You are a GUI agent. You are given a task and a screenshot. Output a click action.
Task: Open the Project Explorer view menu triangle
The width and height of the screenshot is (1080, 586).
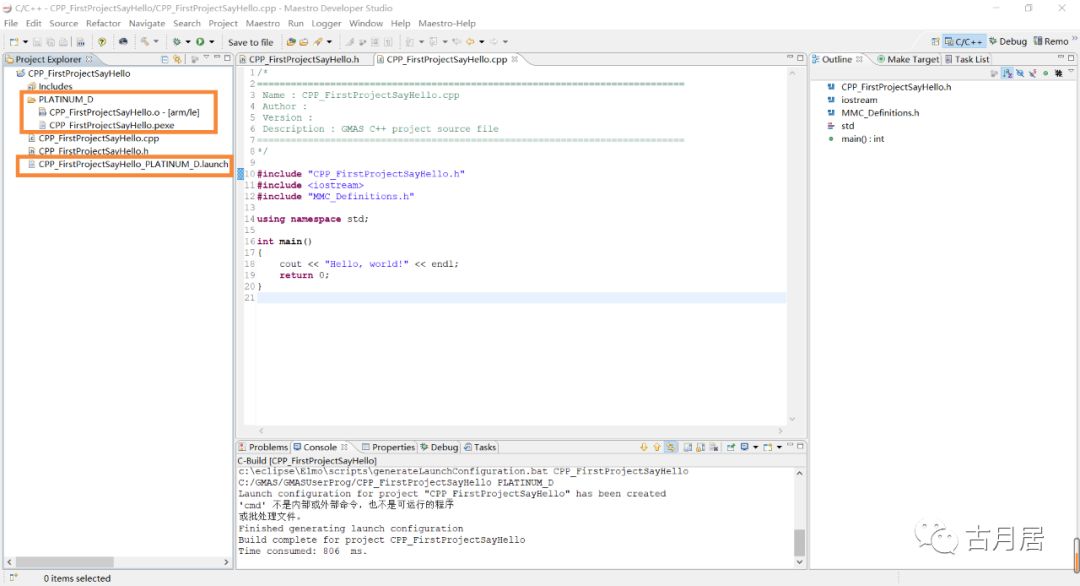[206, 58]
